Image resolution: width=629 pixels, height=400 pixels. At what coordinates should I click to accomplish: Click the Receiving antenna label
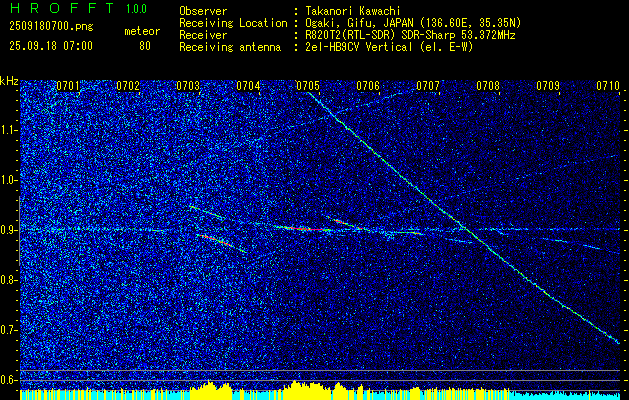click(x=230, y=47)
